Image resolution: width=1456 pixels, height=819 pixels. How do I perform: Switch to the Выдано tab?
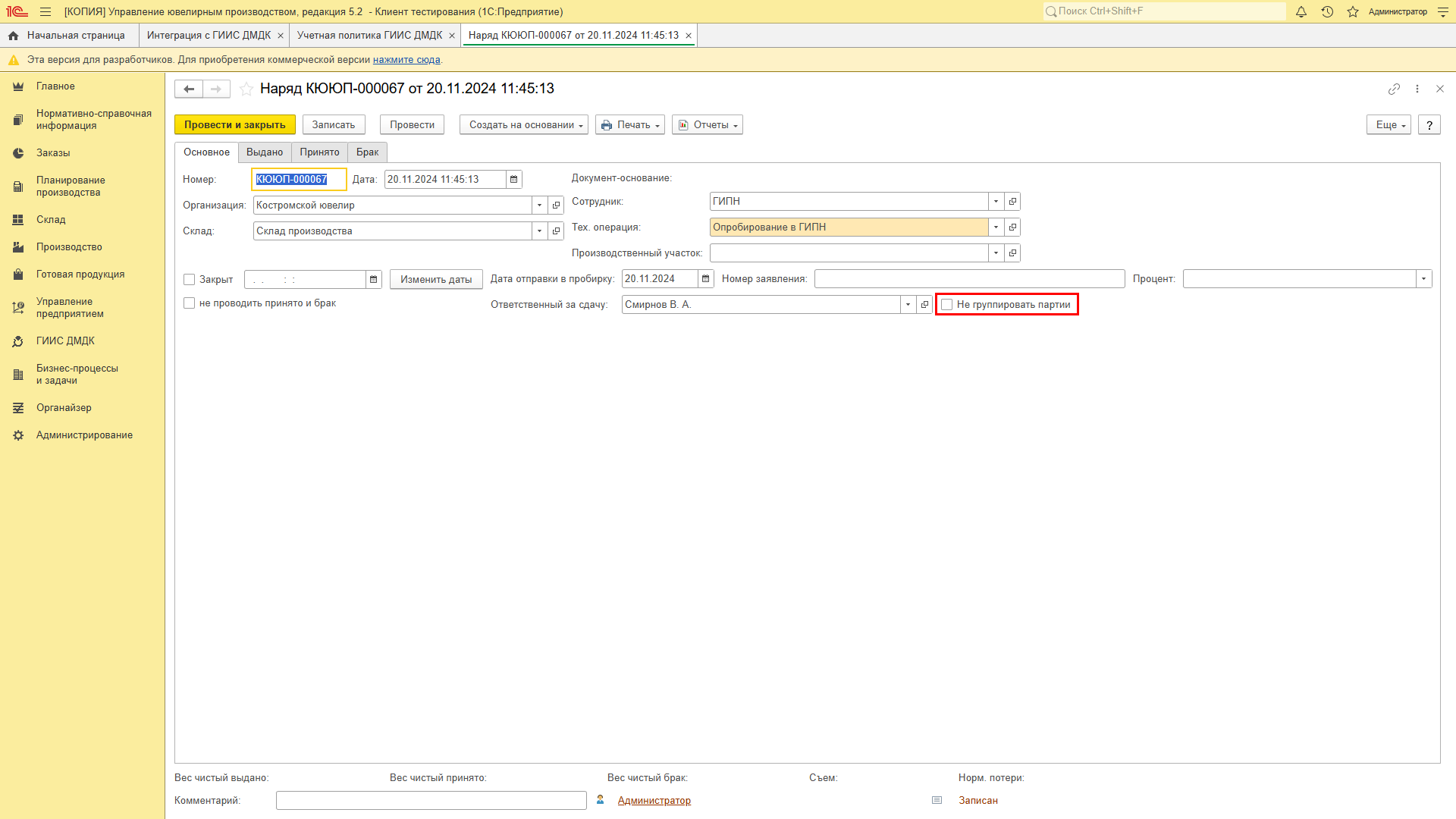click(x=265, y=152)
